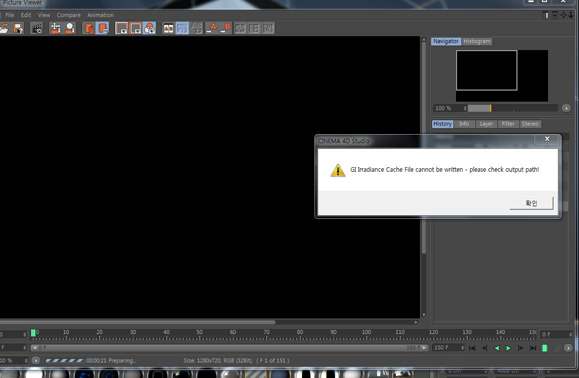Step to the next frame
This screenshot has height=378, width=579.
pyautogui.click(x=520, y=348)
